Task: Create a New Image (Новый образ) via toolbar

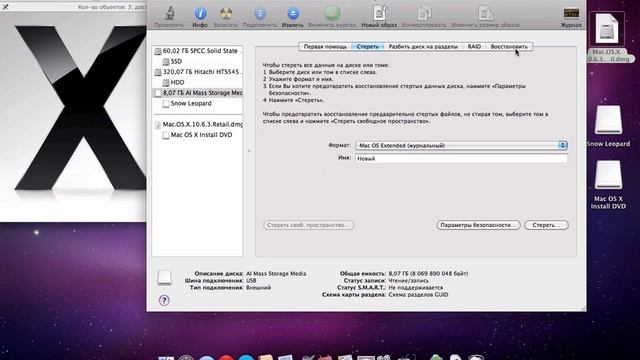Action: [379, 13]
